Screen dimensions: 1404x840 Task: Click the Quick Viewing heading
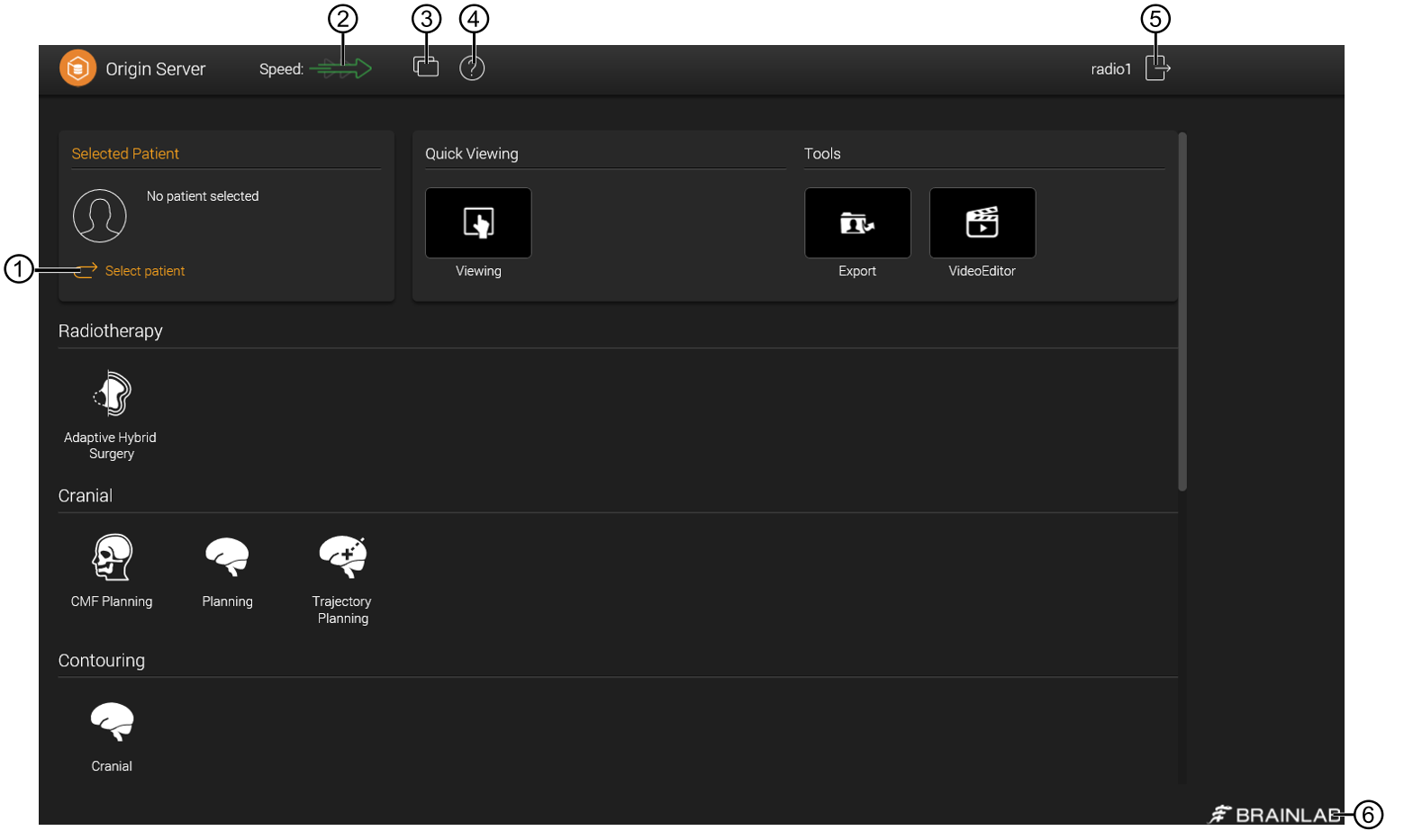tap(472, 154)
